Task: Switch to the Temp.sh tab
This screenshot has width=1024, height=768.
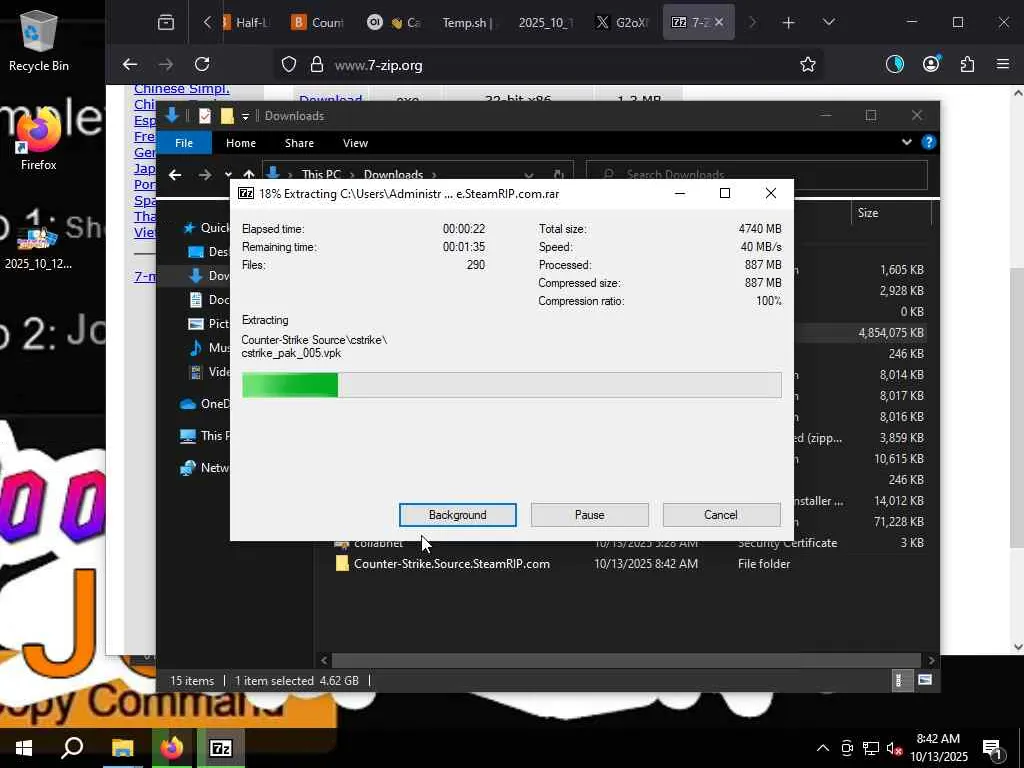Action: pyautogui.click(x=467, y=22)
